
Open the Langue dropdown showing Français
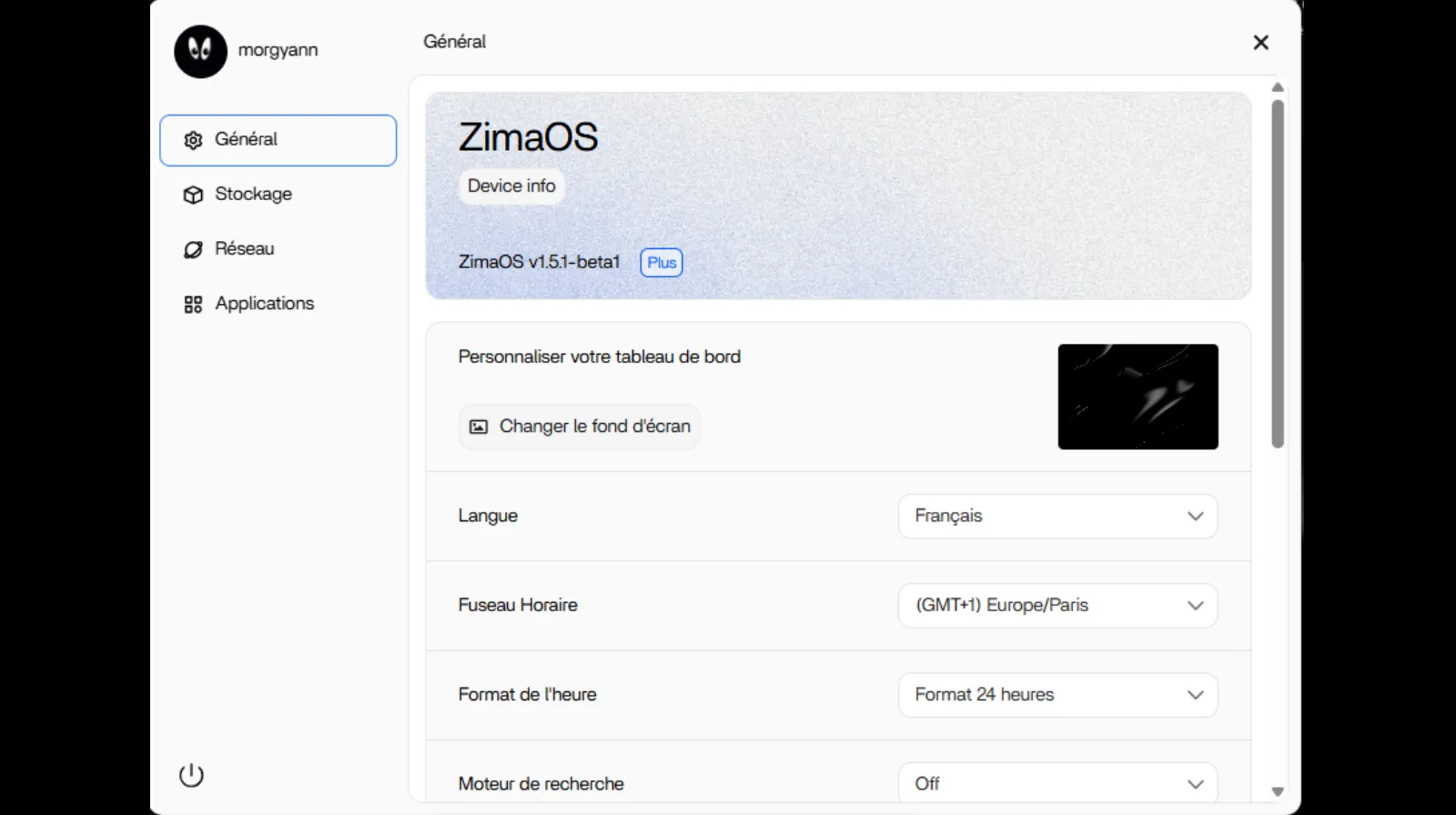[1057, 516]
